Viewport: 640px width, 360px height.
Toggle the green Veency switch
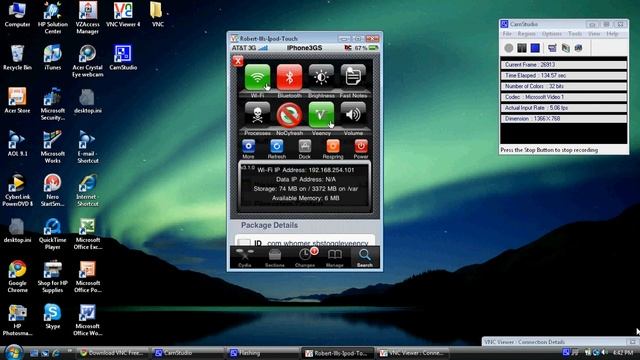(x=321, y=115)
